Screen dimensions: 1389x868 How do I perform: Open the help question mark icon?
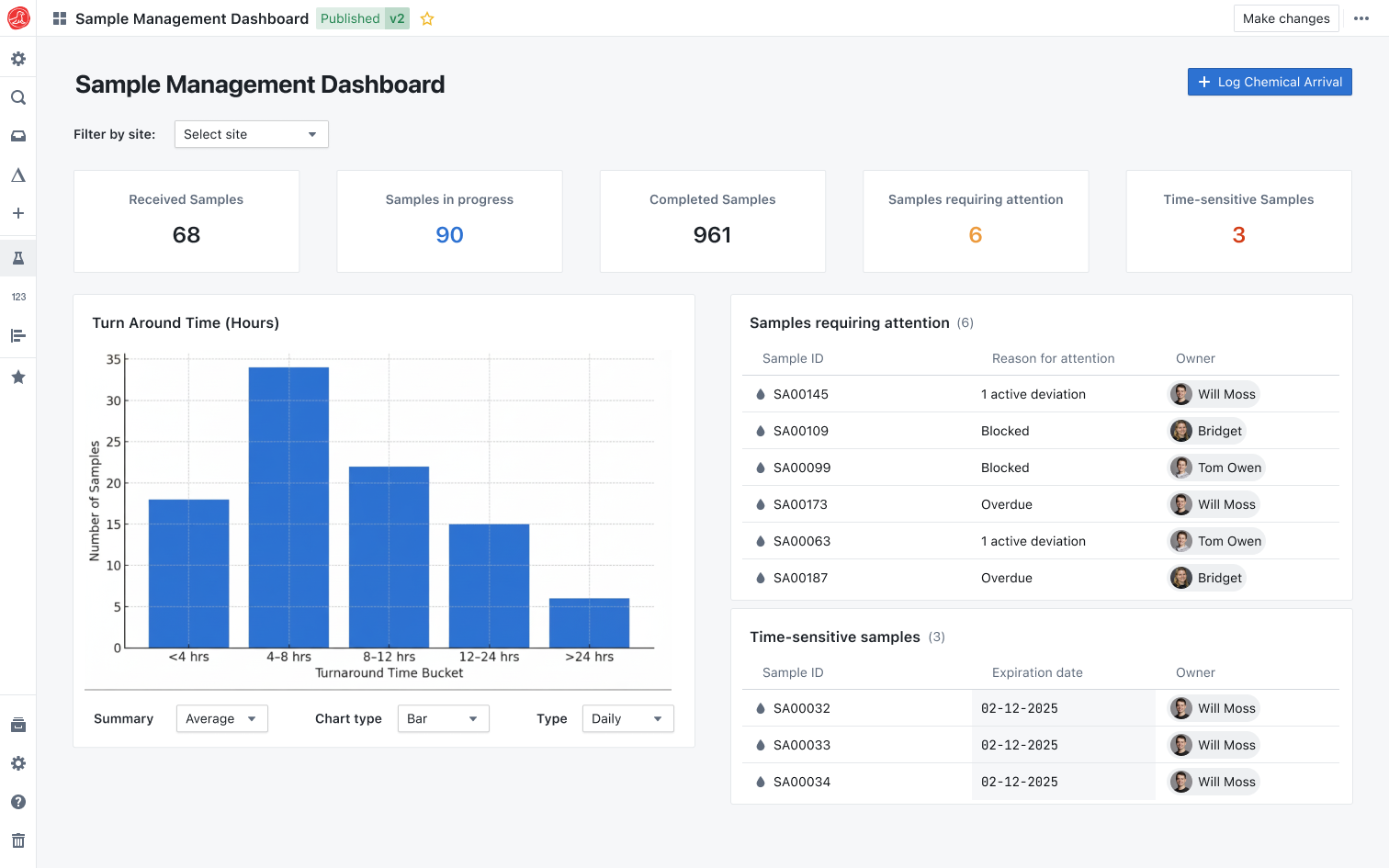point(17,802)
